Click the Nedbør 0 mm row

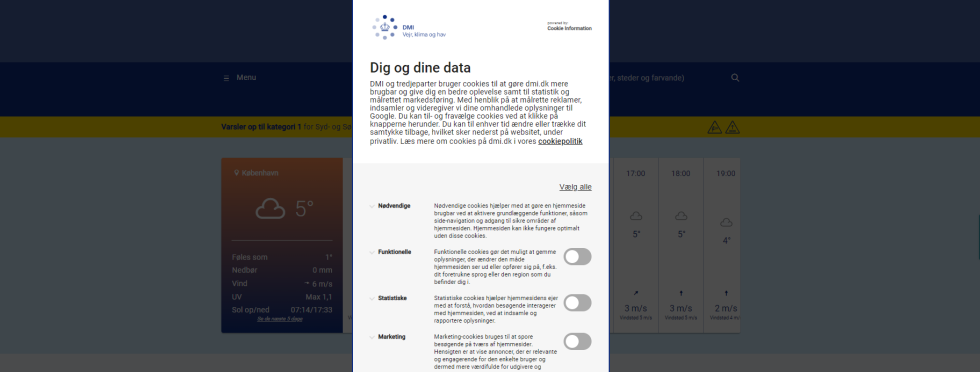pos(282,270)
